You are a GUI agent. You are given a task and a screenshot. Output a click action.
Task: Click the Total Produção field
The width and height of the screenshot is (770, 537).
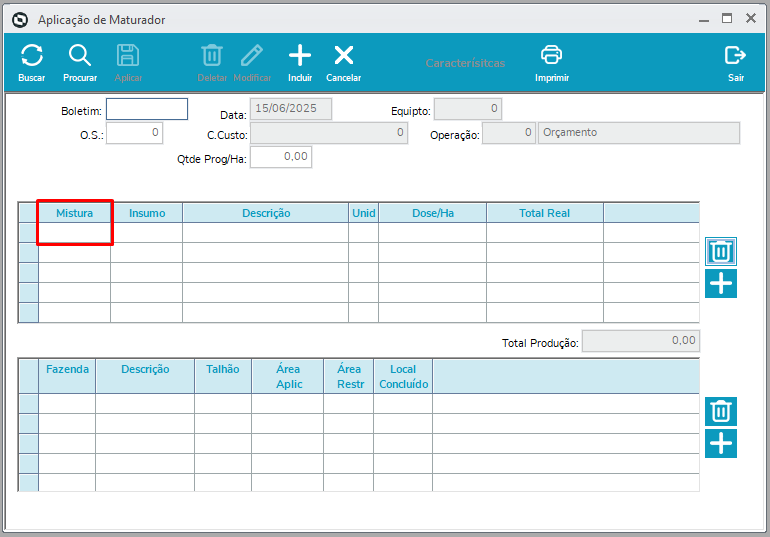click(641, 341)
